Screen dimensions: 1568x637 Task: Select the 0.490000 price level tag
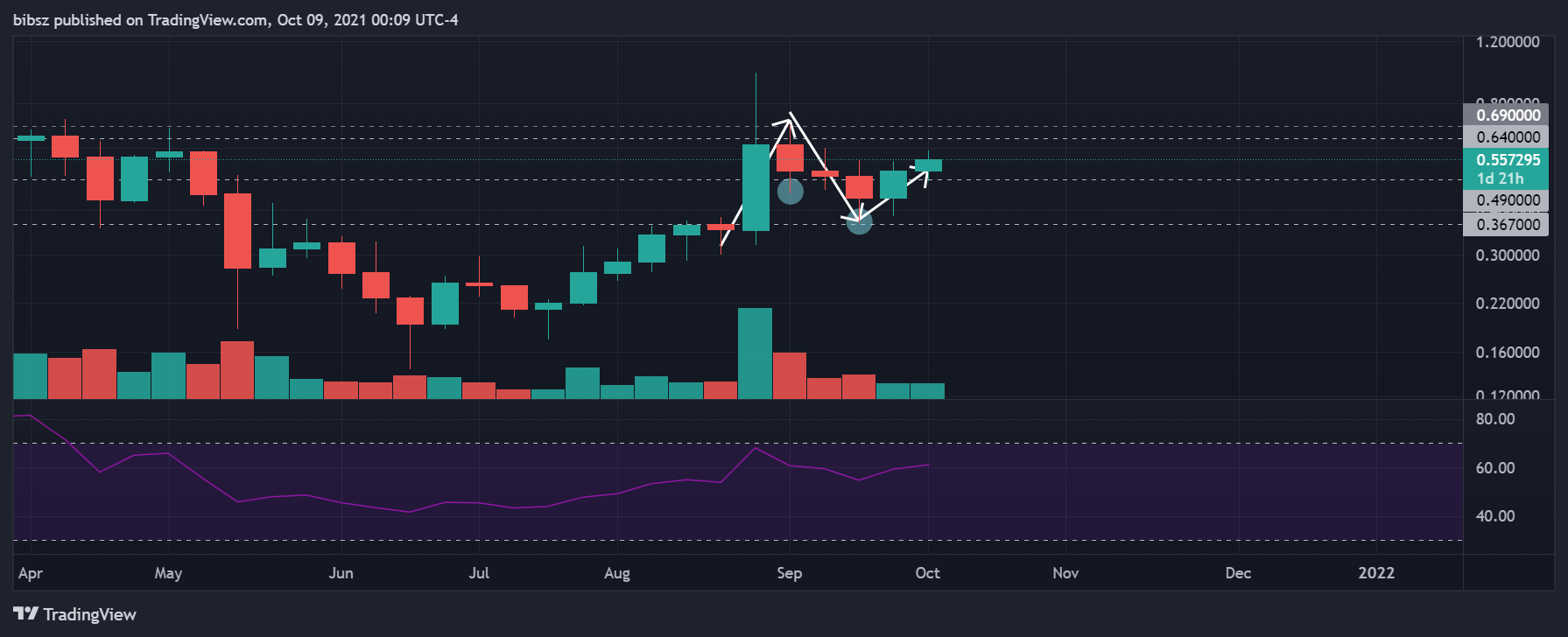click(x=1507, y=200)
